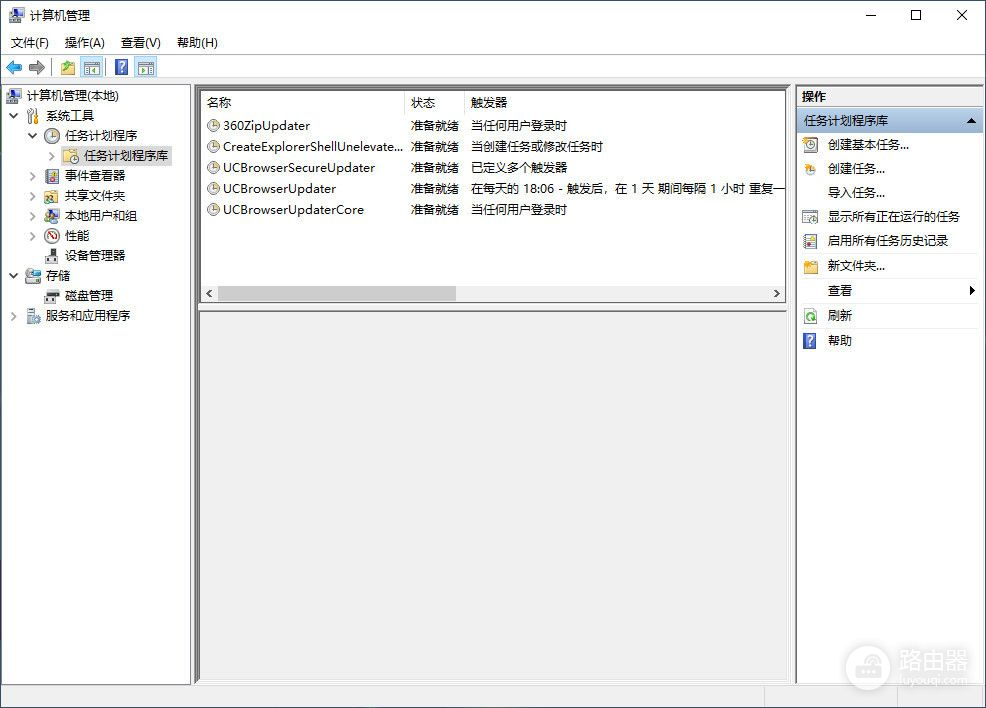Click the blue Back arrow in toolbar
Image resolution: width=986 pixels, height=708 pixels.
pyautogui.click(x=14, y=68)
